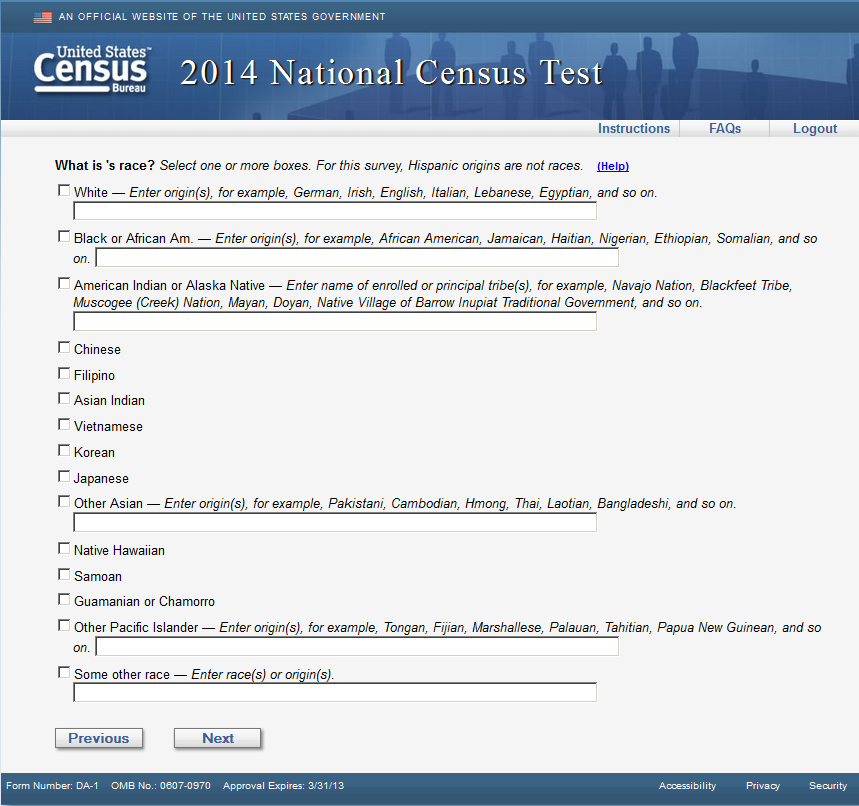Open the Privacy footer link
The width and height of the screenshot is (859, 806).
pyautogui.click(x=763, y=786)
